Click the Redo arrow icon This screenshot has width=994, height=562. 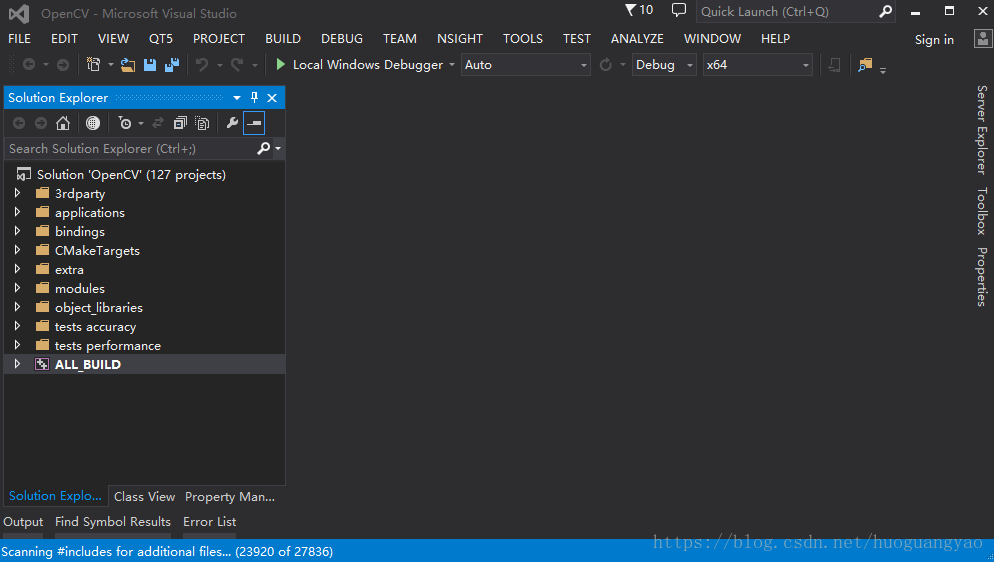tap(237, 65)
